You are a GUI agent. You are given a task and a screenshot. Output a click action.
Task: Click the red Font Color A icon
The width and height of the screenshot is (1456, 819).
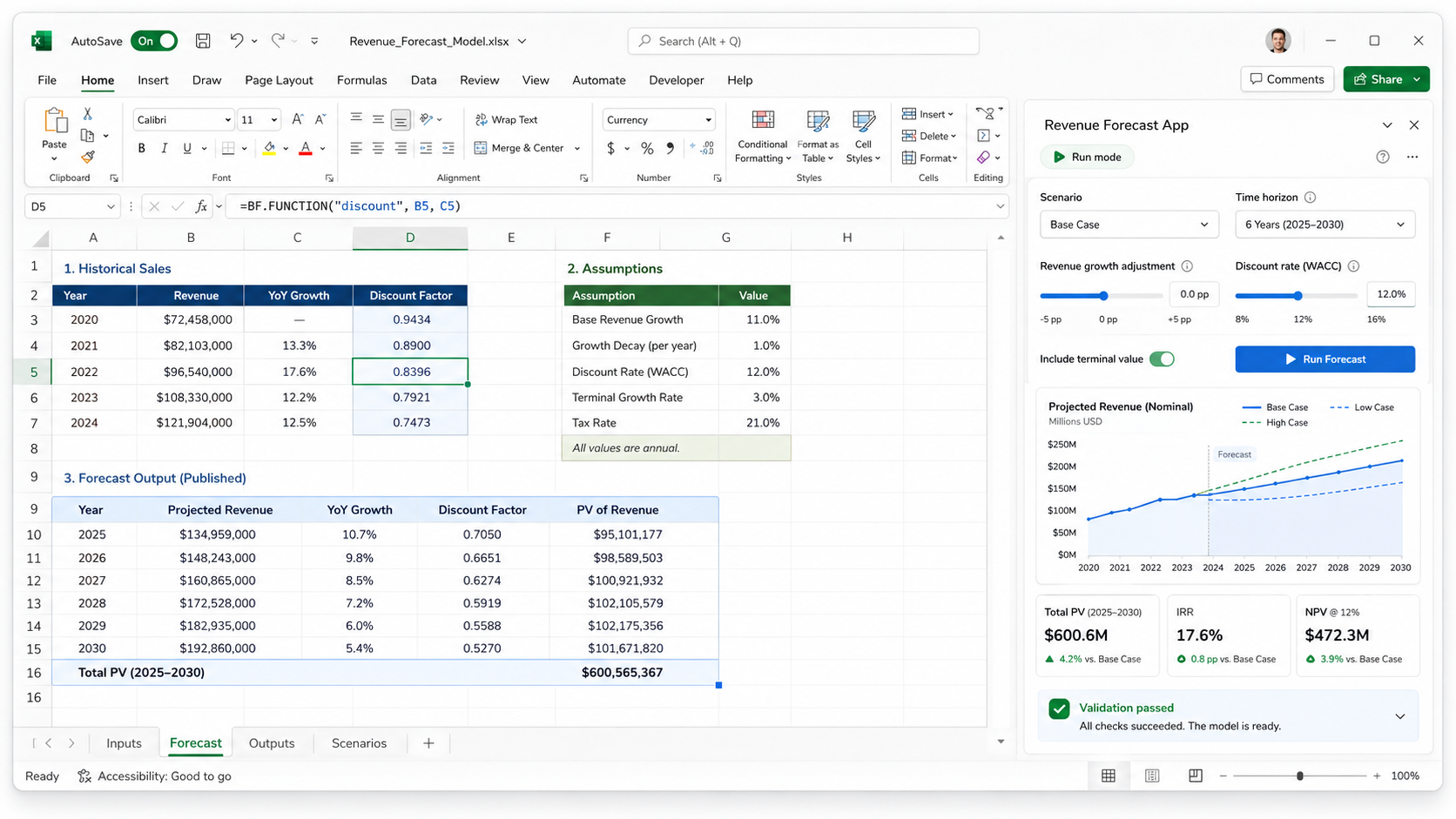(x=306, y=149)
